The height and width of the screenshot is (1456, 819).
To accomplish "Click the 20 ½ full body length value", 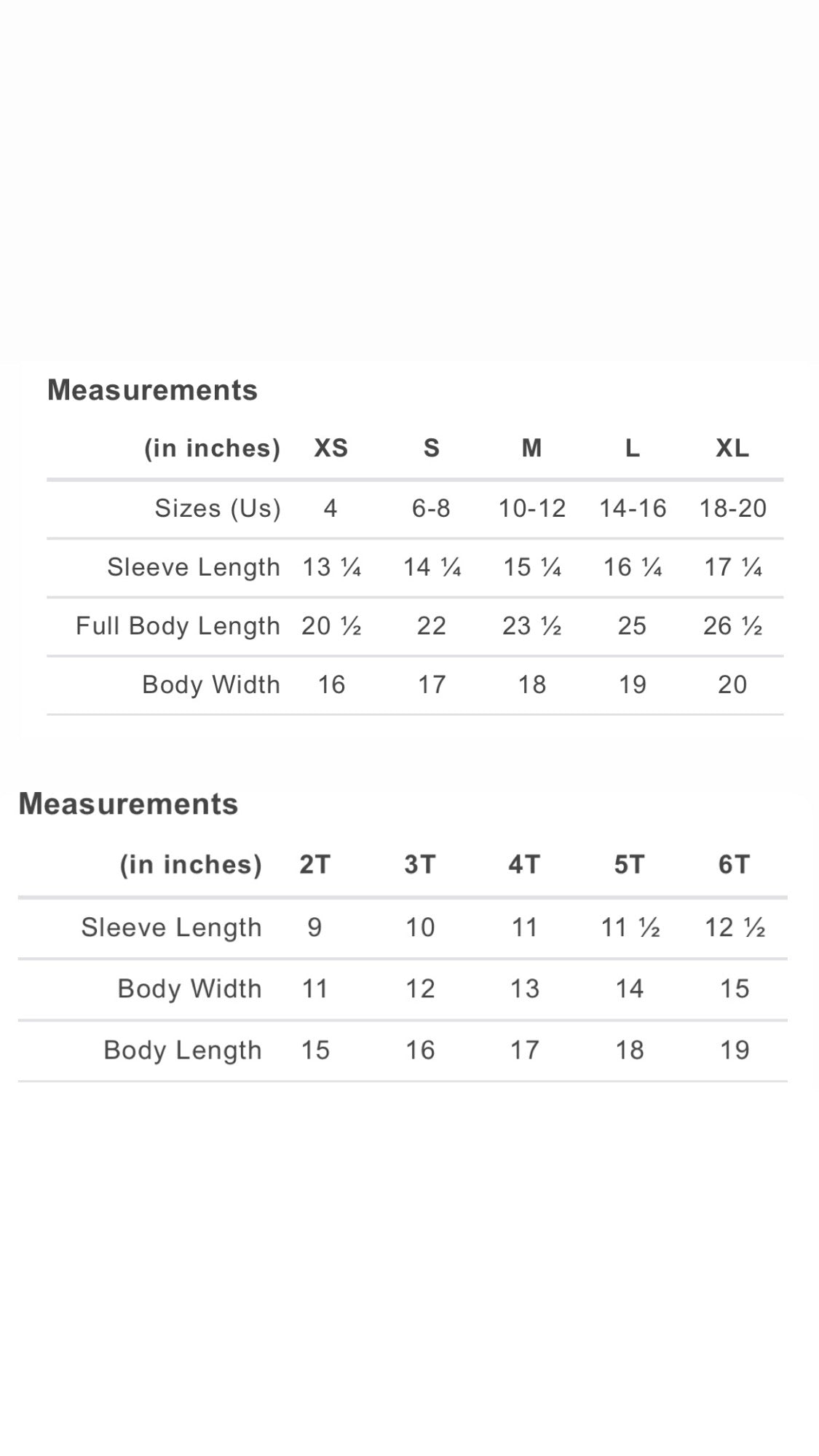I will point(331,625).
